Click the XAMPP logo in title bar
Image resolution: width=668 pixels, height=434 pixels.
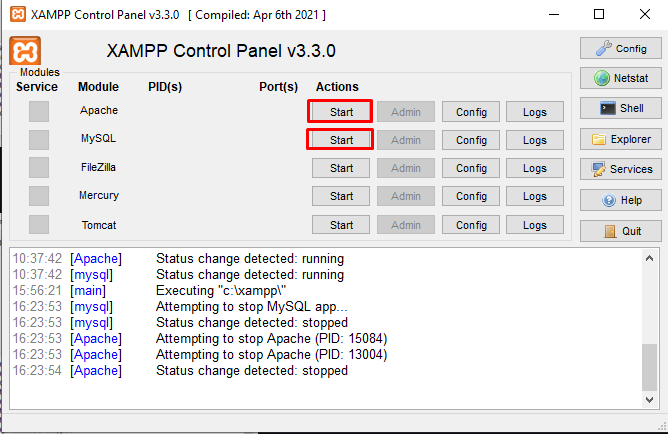click(x=17, y=14)
